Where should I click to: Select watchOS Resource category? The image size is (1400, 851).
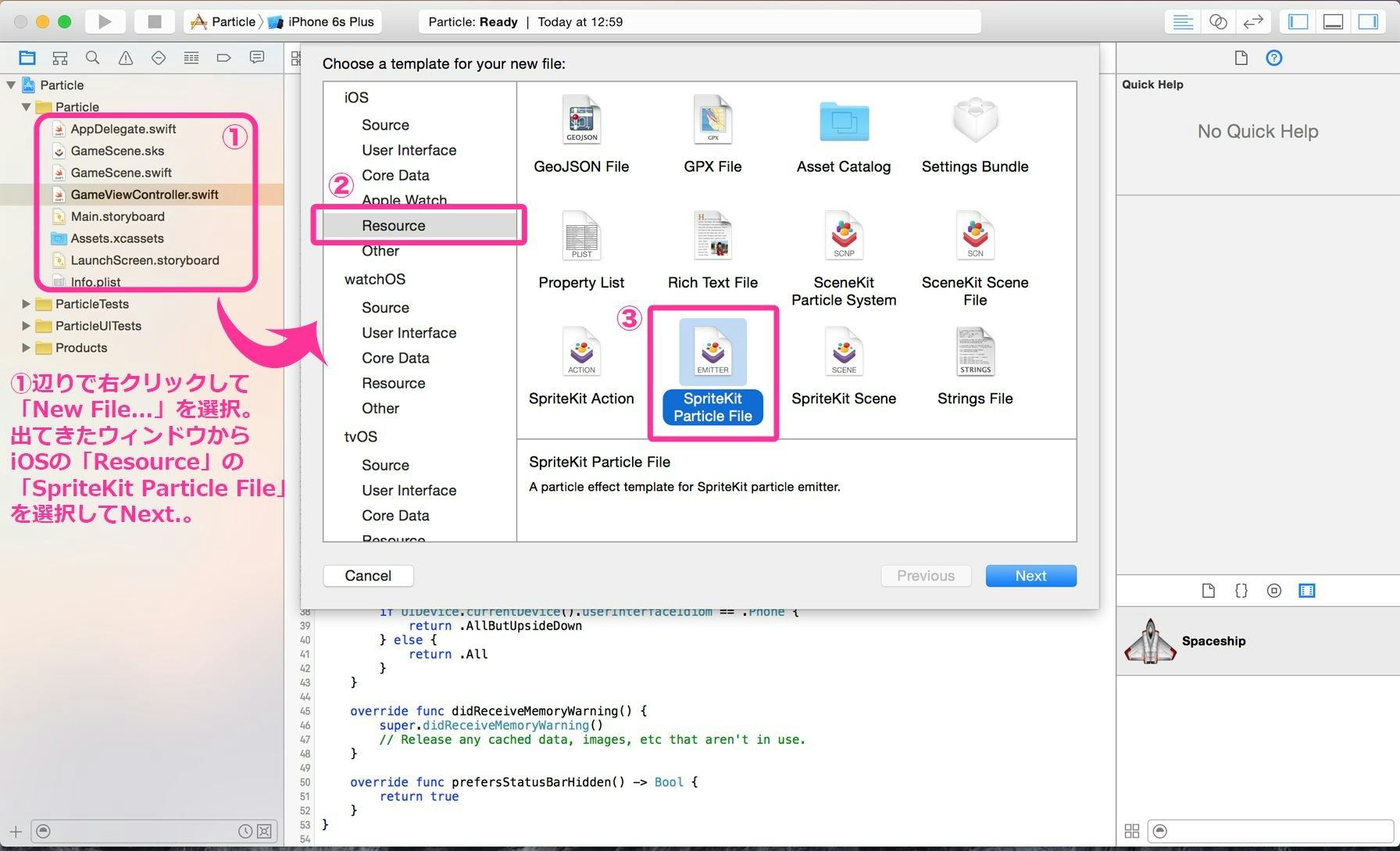(x=393, y=383)
